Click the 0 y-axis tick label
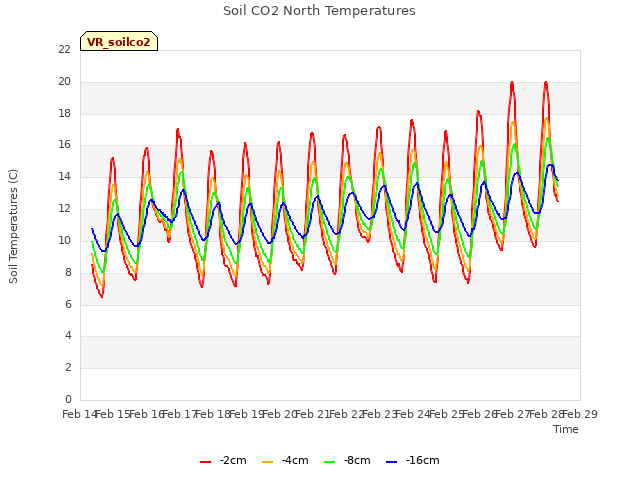The image size is (640, 480). [68, 399]
